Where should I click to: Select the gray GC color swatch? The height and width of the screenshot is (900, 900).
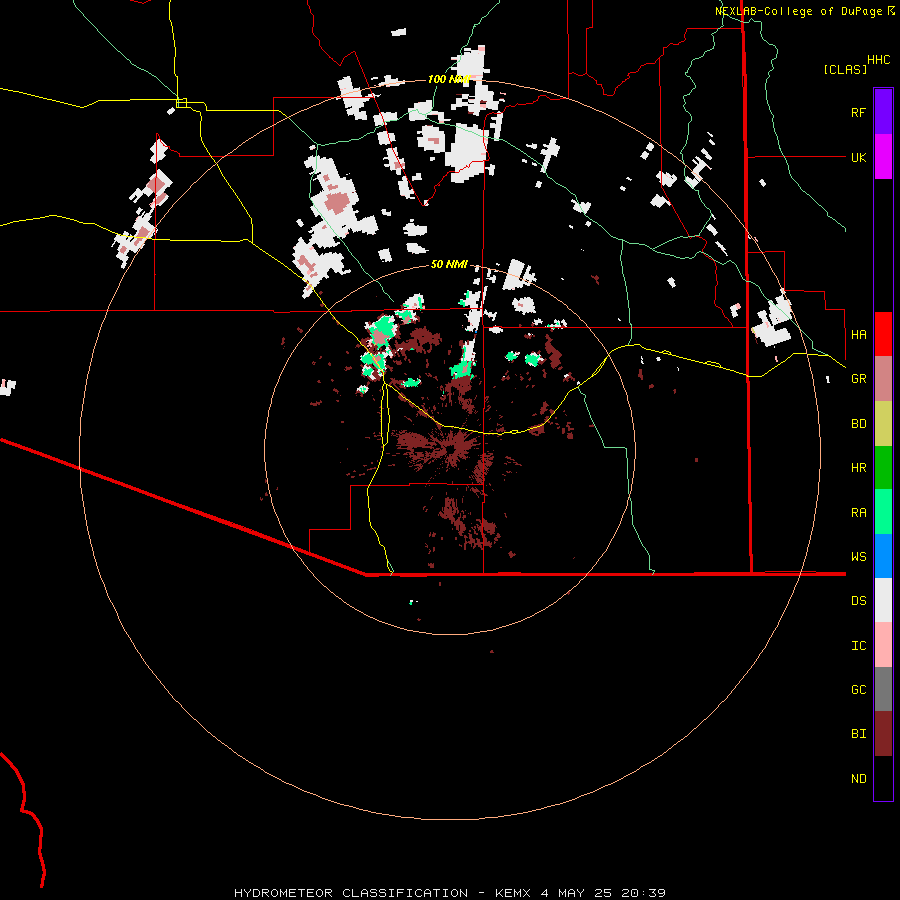883,689
